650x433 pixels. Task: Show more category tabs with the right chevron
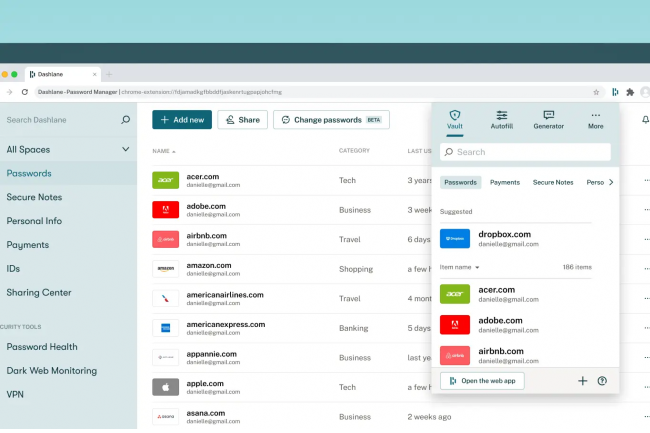(611, 182)
